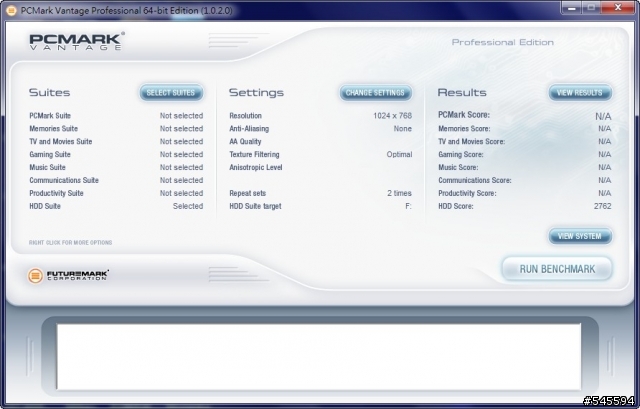Viewport: 640px width, 409px height.
Task: Click the AA Quality label
Action: pyautogui.click(x=245, y=142)
